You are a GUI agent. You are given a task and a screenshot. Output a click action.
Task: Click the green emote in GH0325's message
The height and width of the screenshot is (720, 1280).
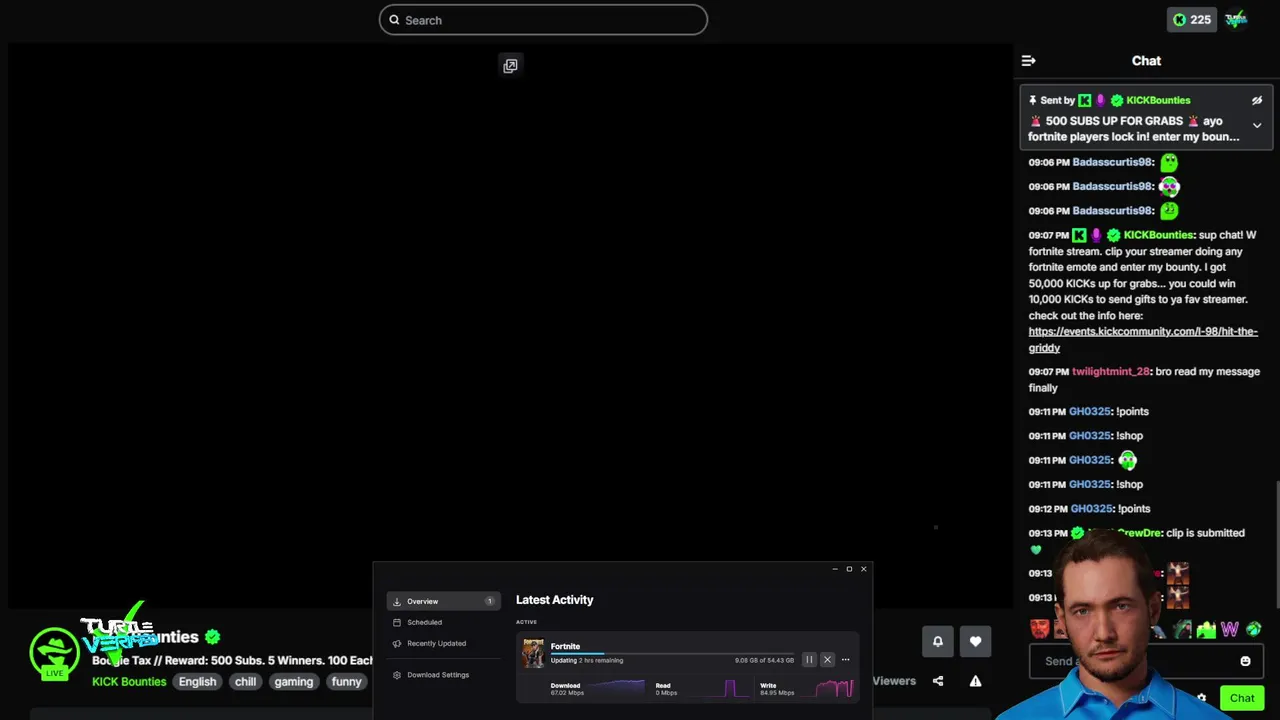(1128, 460)
